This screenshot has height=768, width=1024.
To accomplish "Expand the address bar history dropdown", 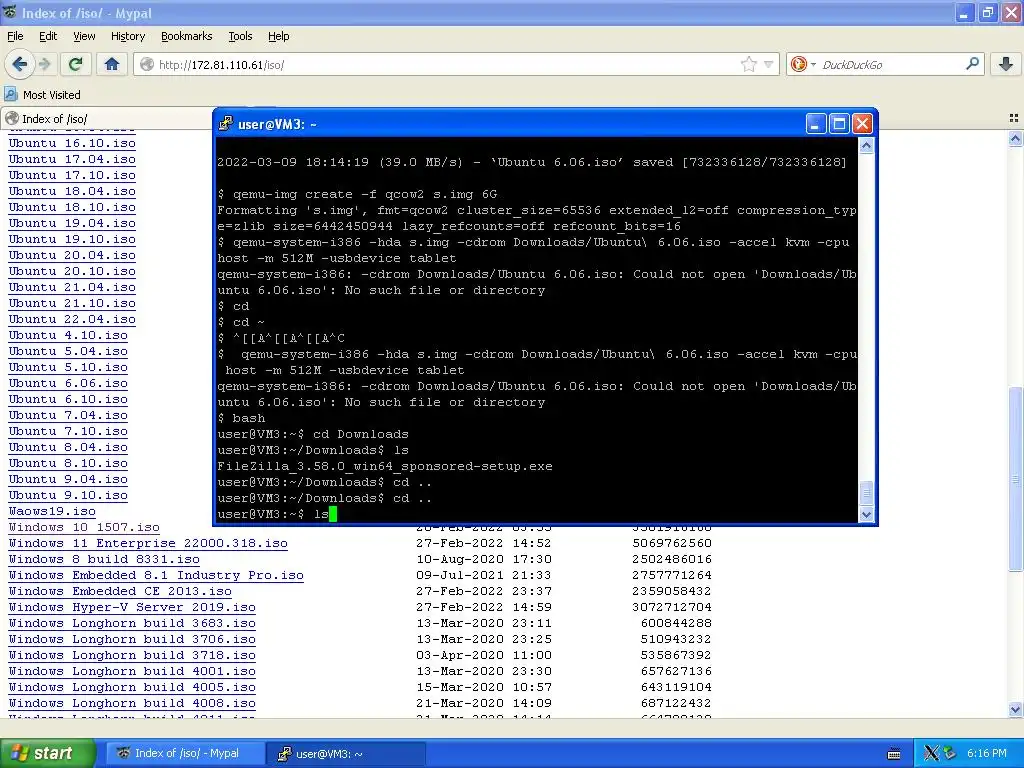I will pos(769,64).
